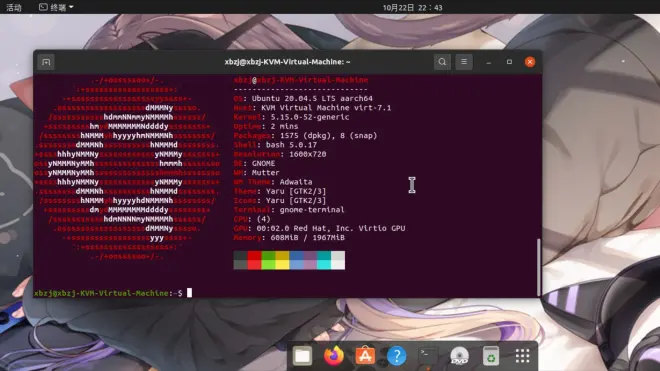Open Ubuntu Software from the dock
The image size is (660, 371).
coord(365,356)
